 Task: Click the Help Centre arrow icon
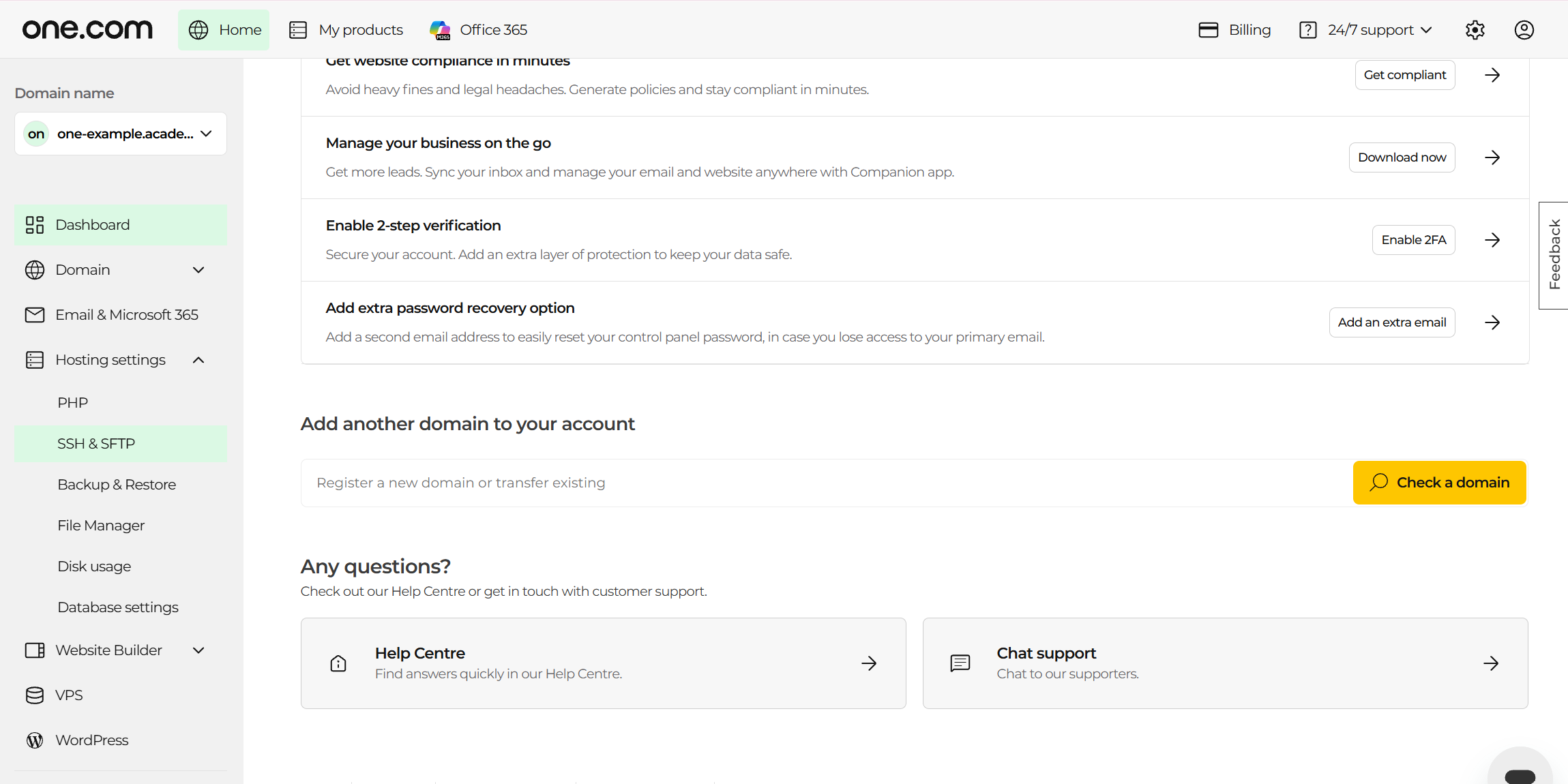tap(869, 663)
